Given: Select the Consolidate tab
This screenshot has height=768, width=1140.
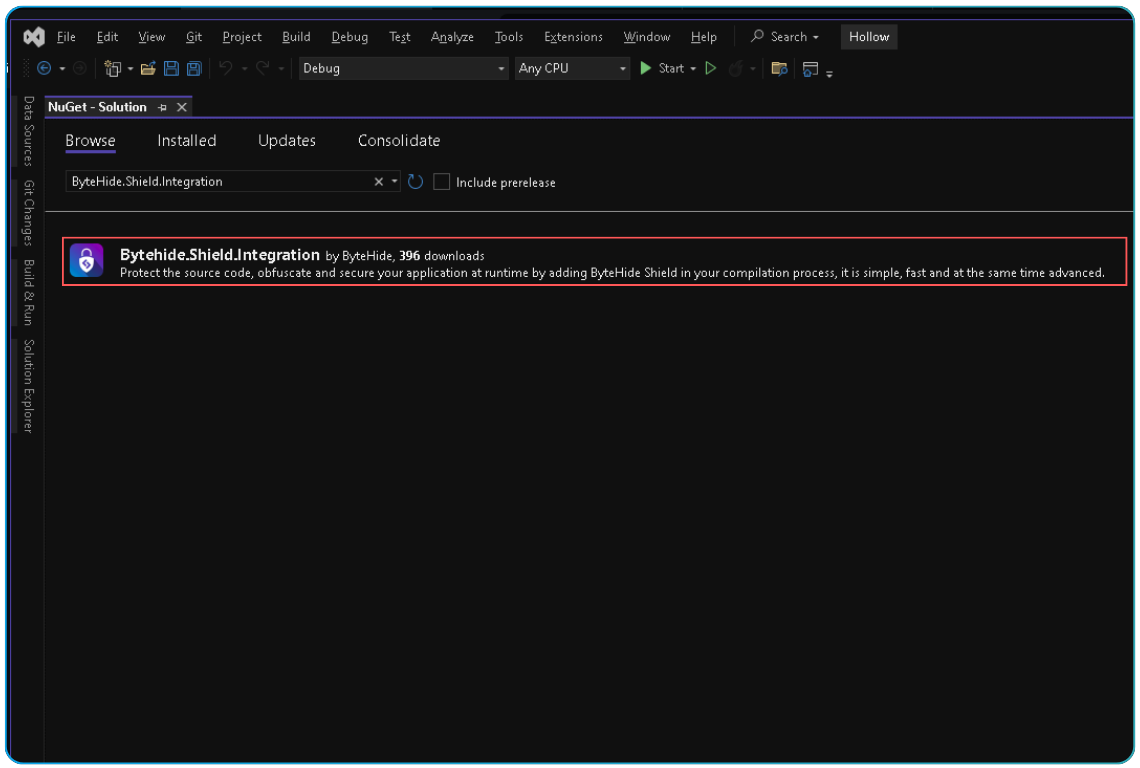Looking at the screenshot, I should point(399,140).
